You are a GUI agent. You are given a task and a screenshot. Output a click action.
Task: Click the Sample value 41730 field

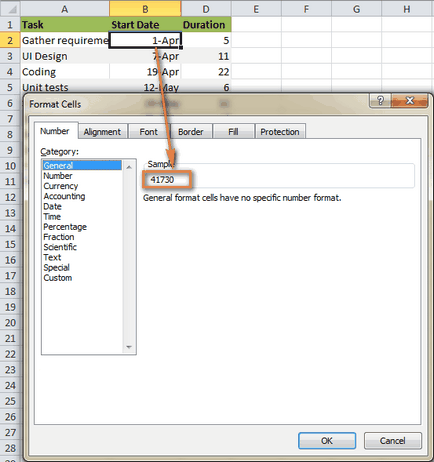pyautogui.click(x=167, y=180)
